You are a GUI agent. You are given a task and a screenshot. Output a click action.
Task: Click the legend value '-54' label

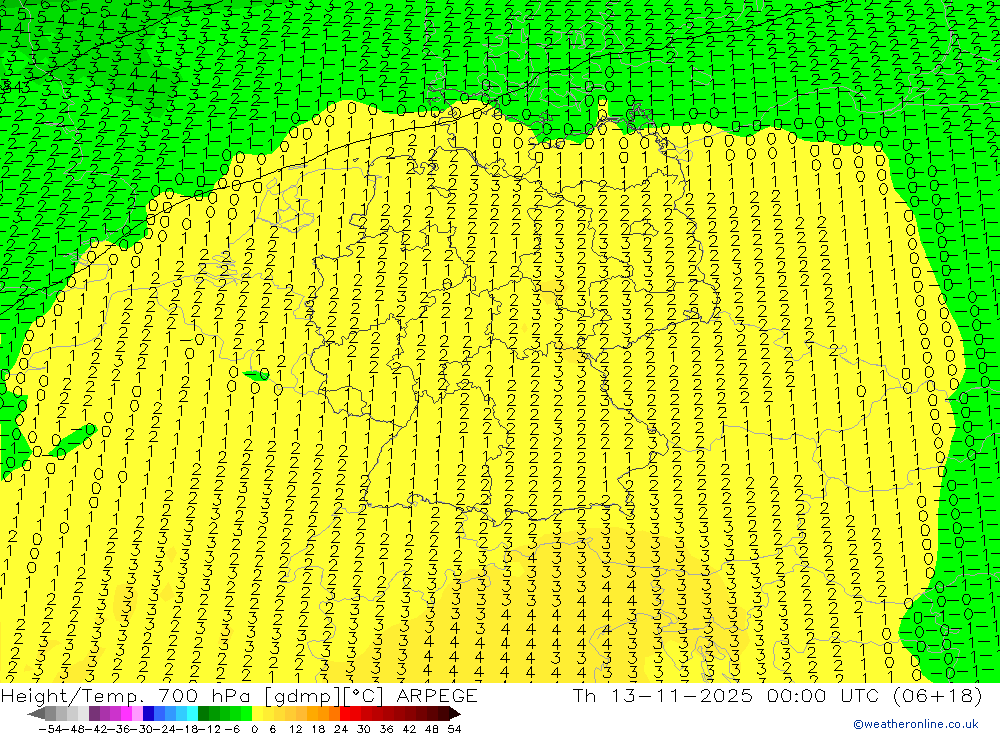click(x=50, y=729)
